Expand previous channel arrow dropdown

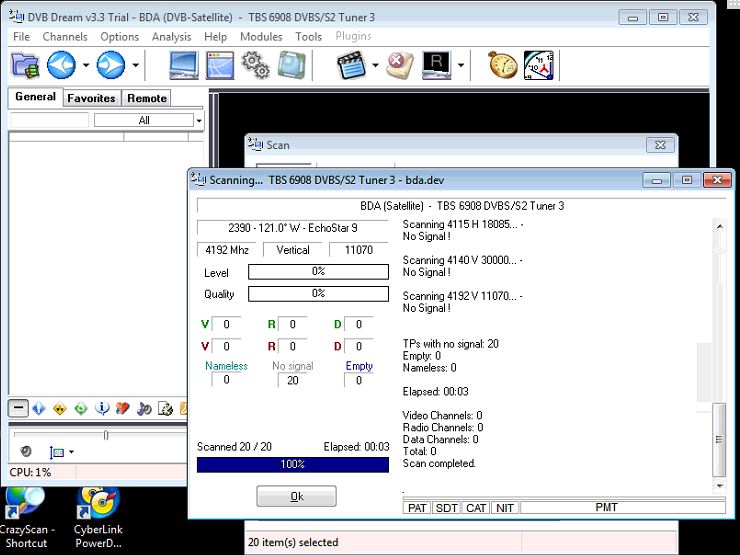pyautogui.click(x=86, y=65)
